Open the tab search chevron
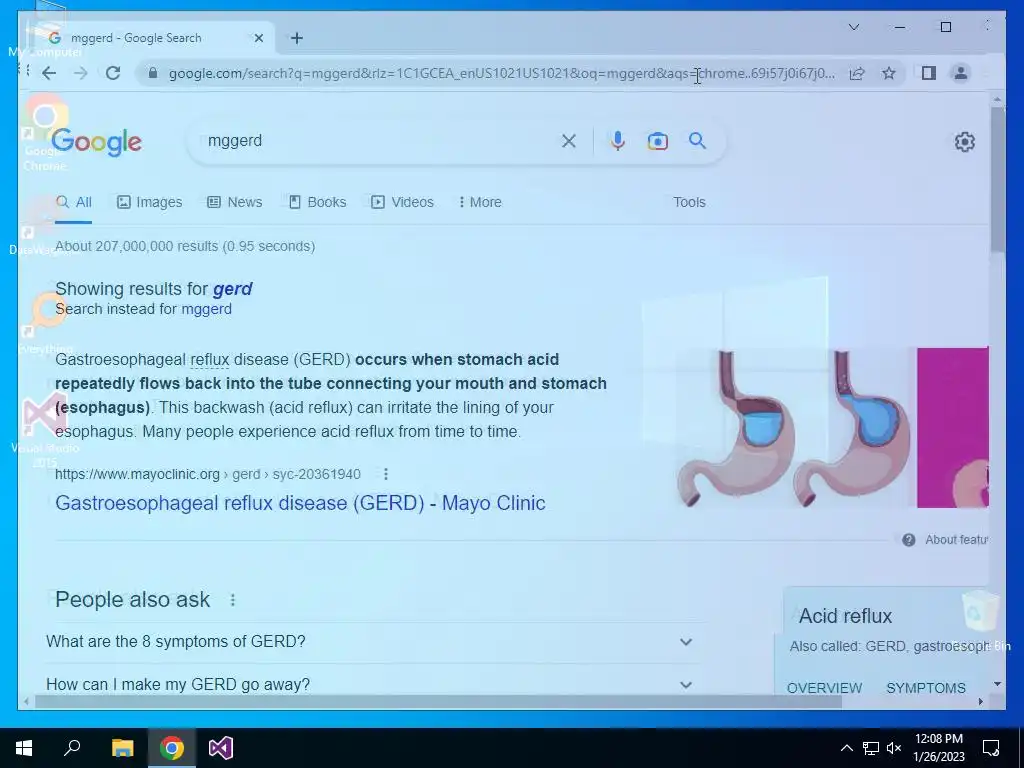 point(854,27)
